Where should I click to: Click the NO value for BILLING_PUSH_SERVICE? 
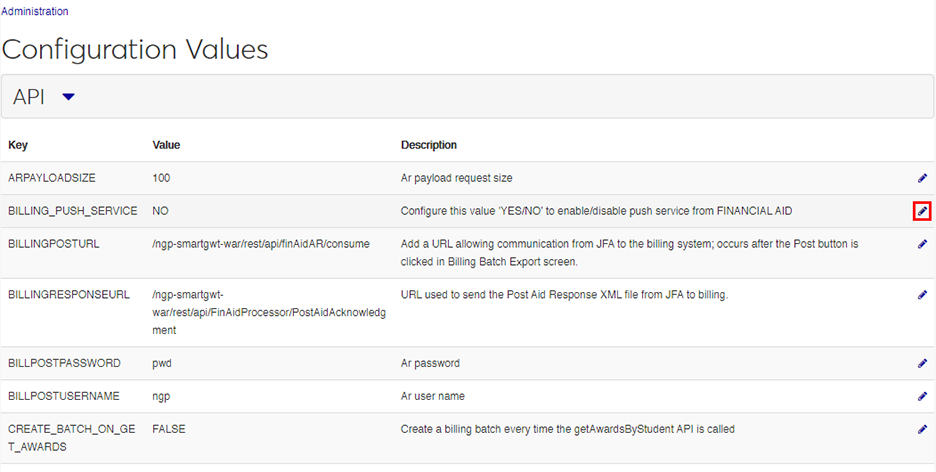tap(160, 211)
